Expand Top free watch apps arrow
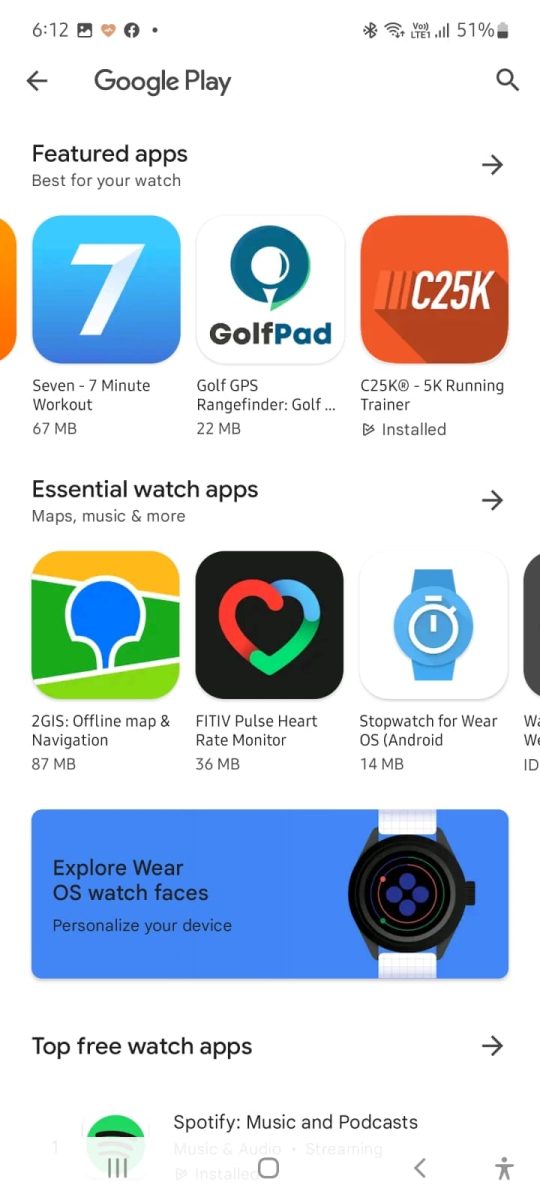The width and height of the screenshot is (540, 1200). coord(492,1046)
